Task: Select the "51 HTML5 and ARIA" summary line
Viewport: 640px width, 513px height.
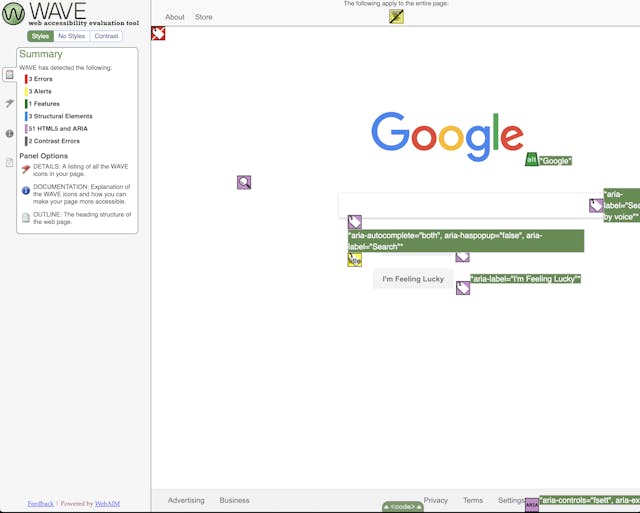Action: [56, 129]
